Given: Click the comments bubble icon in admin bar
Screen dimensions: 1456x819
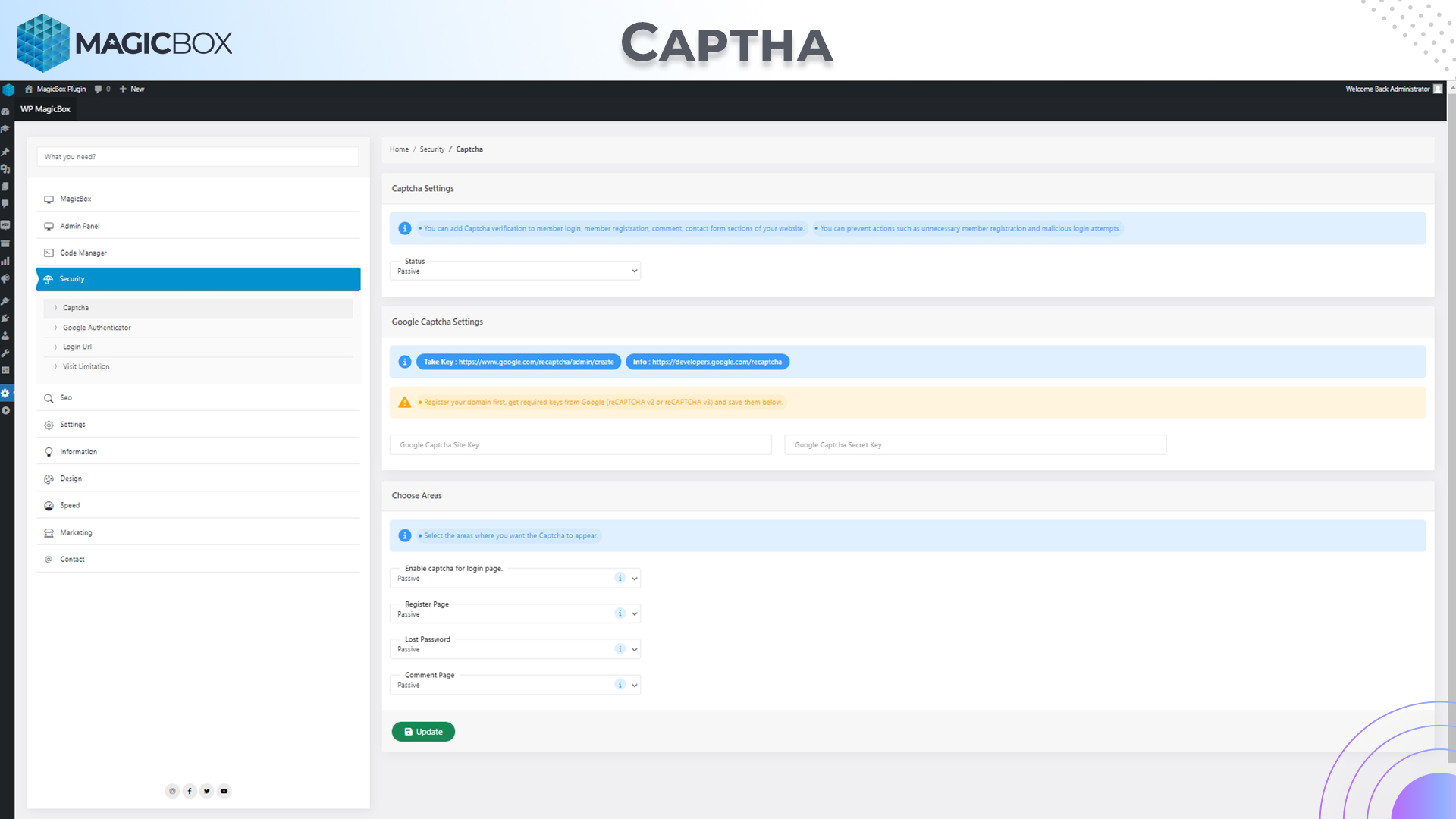Looking at the screenshot, I should point(98,89).
